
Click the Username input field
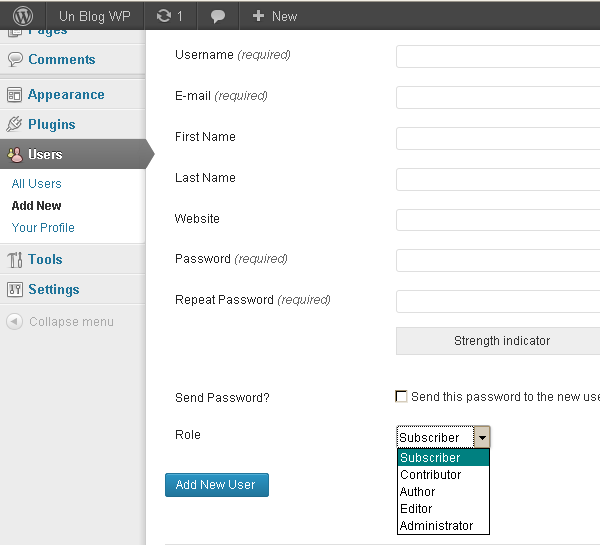pos(497,56)
